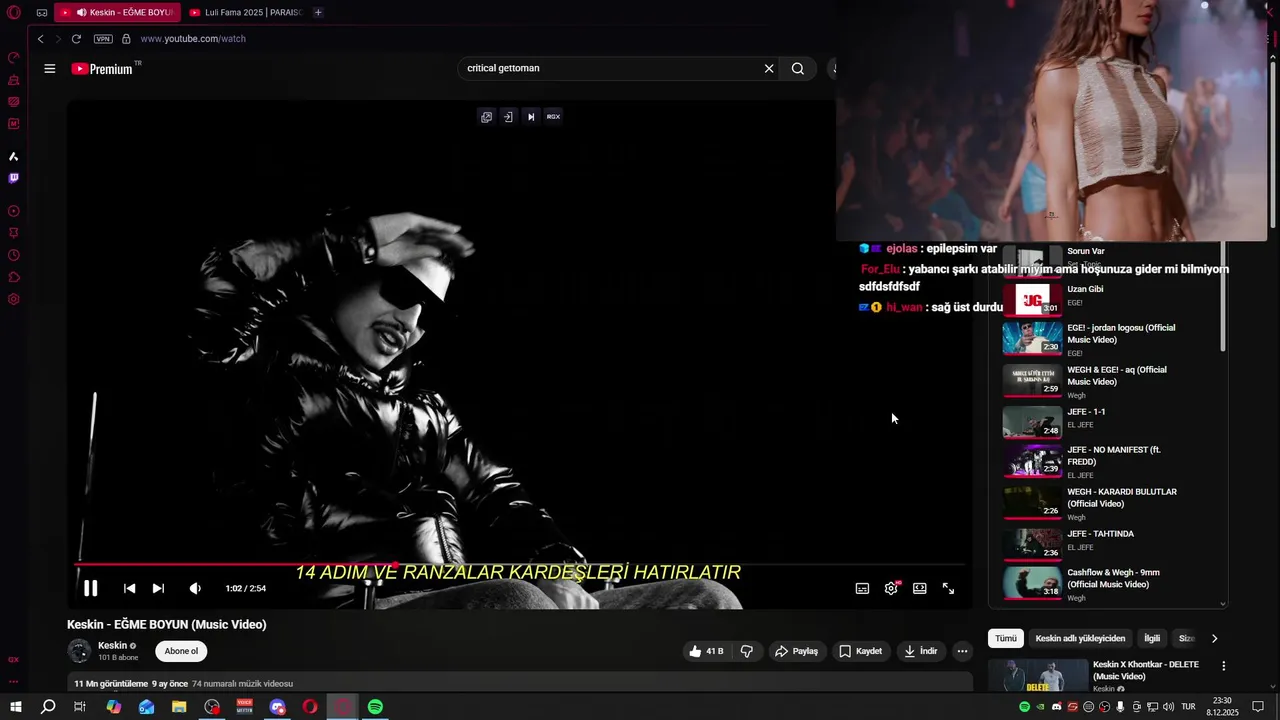Switch to 'Luli Fama 2025' browser tab
The image size is (1280, 720).
click(x=245, y=12)
